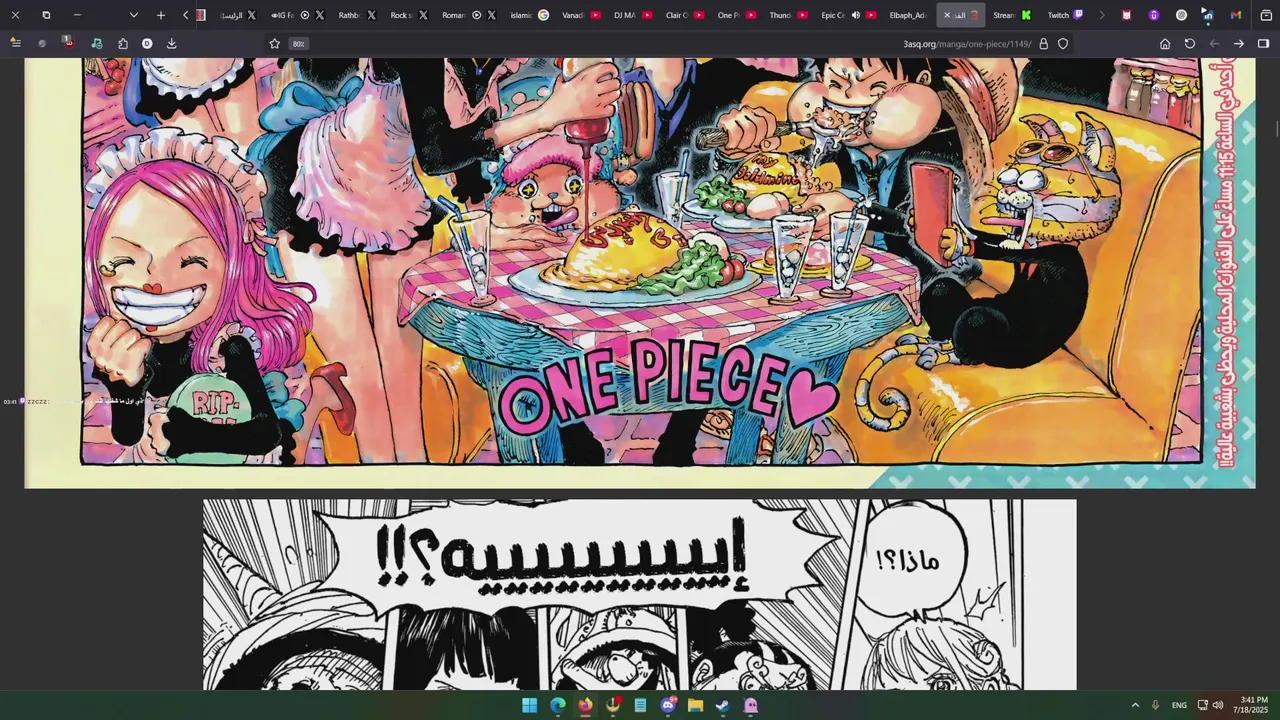The width and height of the screenshot is (1280, 720).
Task: Switch to the DJ MA YouTube tab
Action: [x=632, y=15]
